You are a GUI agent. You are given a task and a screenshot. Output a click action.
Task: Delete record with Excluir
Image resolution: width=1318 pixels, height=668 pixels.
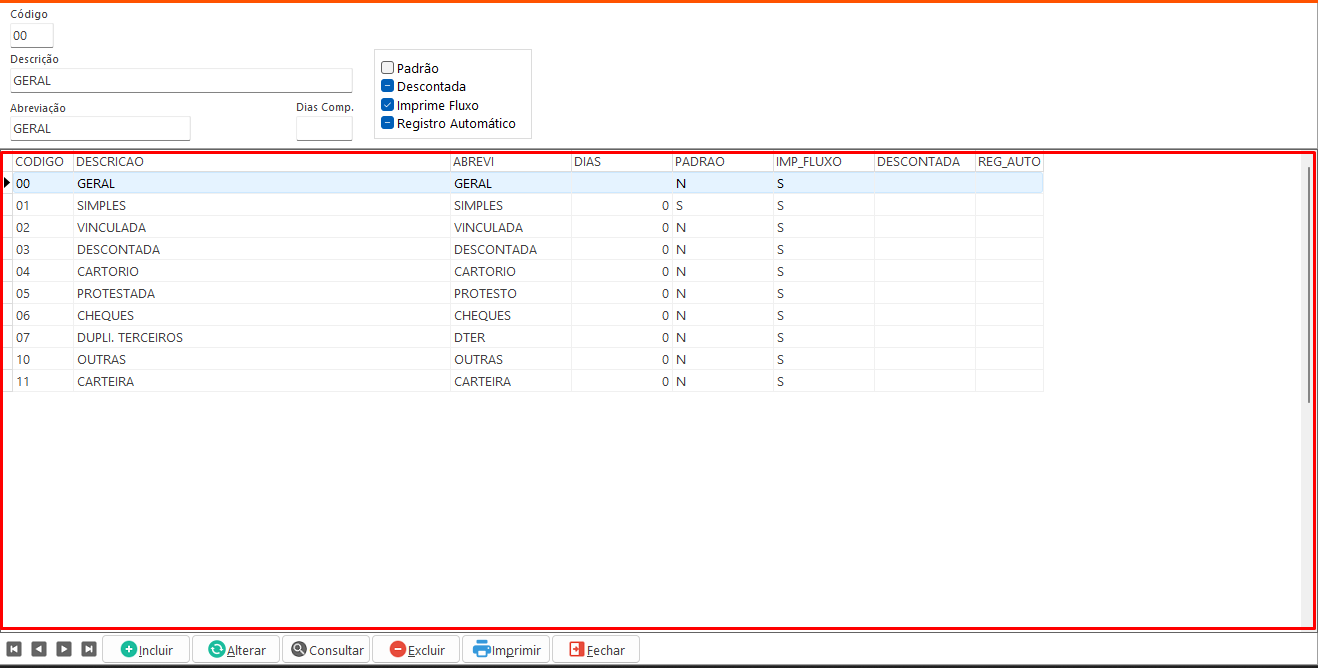click(x=416, y=650)
